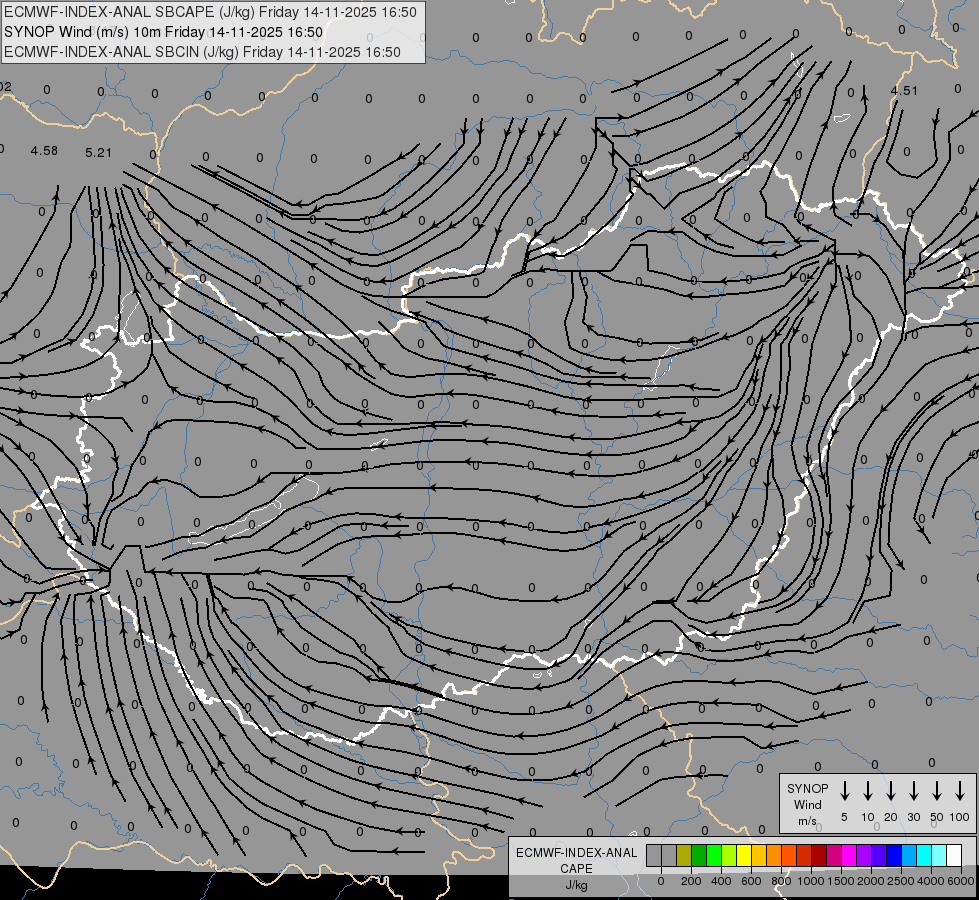Click the 20 m/s wind arrow symbol
Image resolution: width=979 pixels, height=900 pixels.
coord(890,791)
